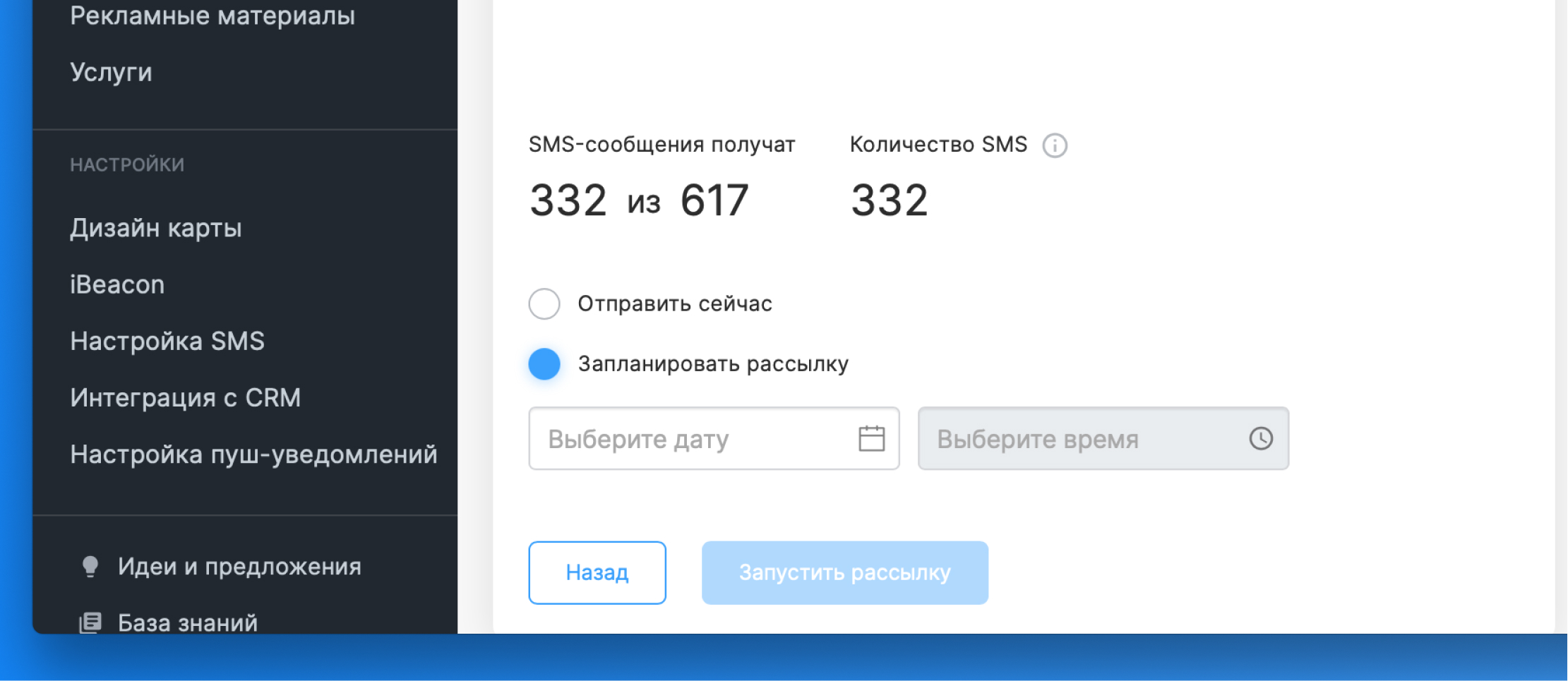Click the clock icon in time field
This screenshot has width=1568, height=681.
coord(1260,438)
